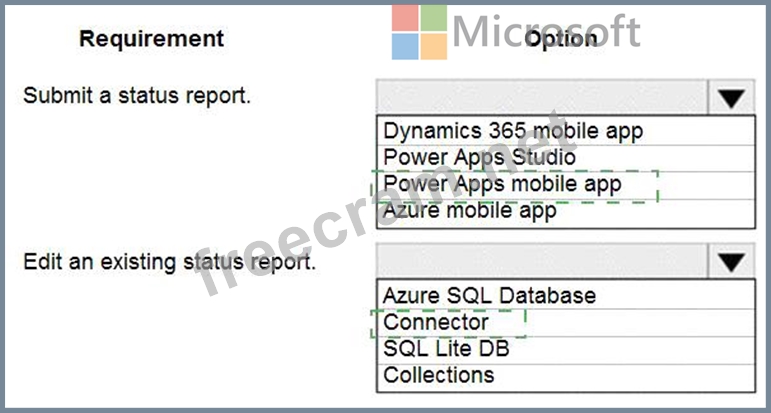The height and width of the screenshot is (413, 771).
Task: Click the 'Submit a status report.' requirement text
Action: [x=137, y=95]
